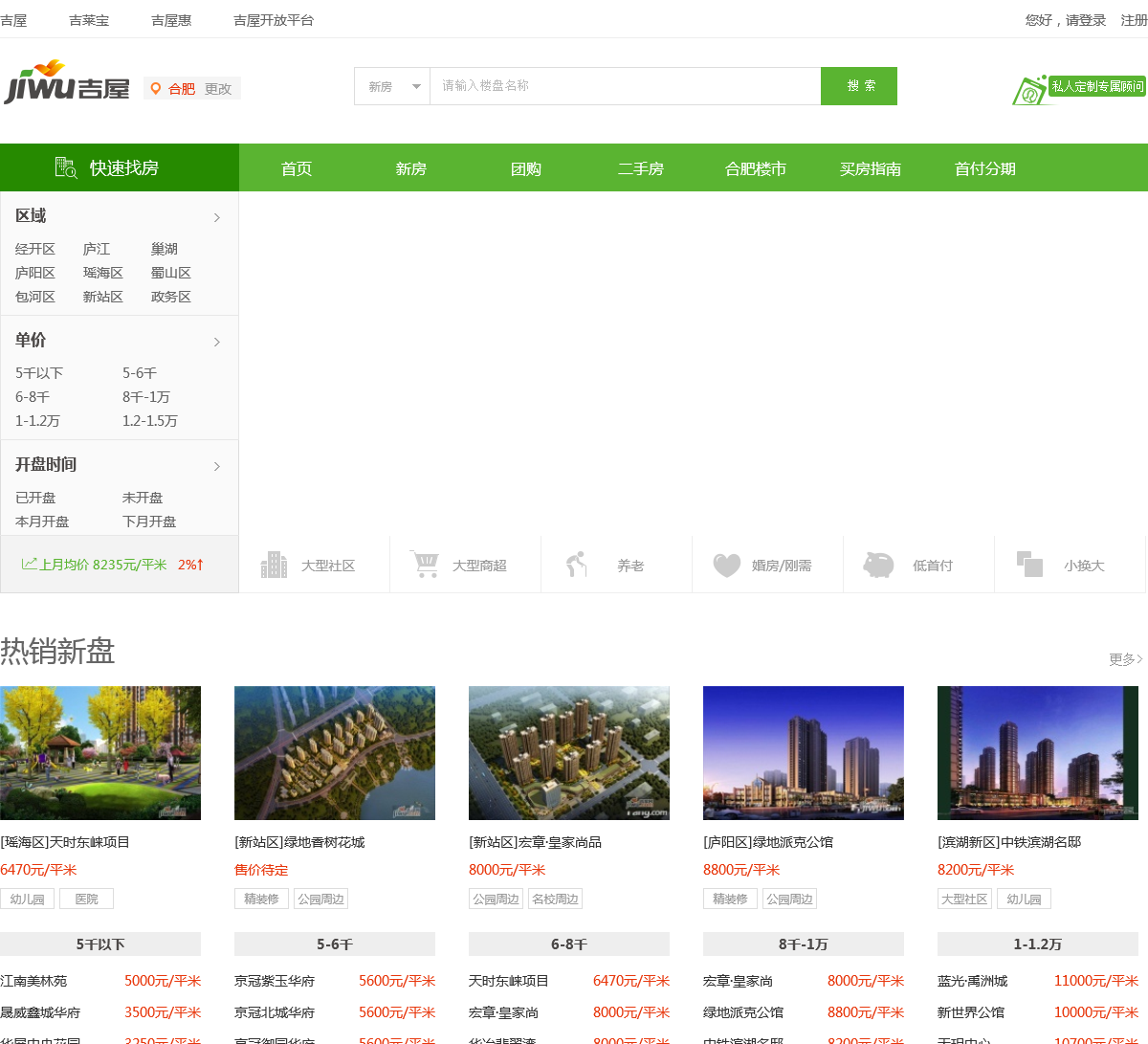The height and width of the screenshot is (1044, 1148).
Task: Click the 精装修 tag under 绿地香树花城
Action: click(x=261, y=899)
